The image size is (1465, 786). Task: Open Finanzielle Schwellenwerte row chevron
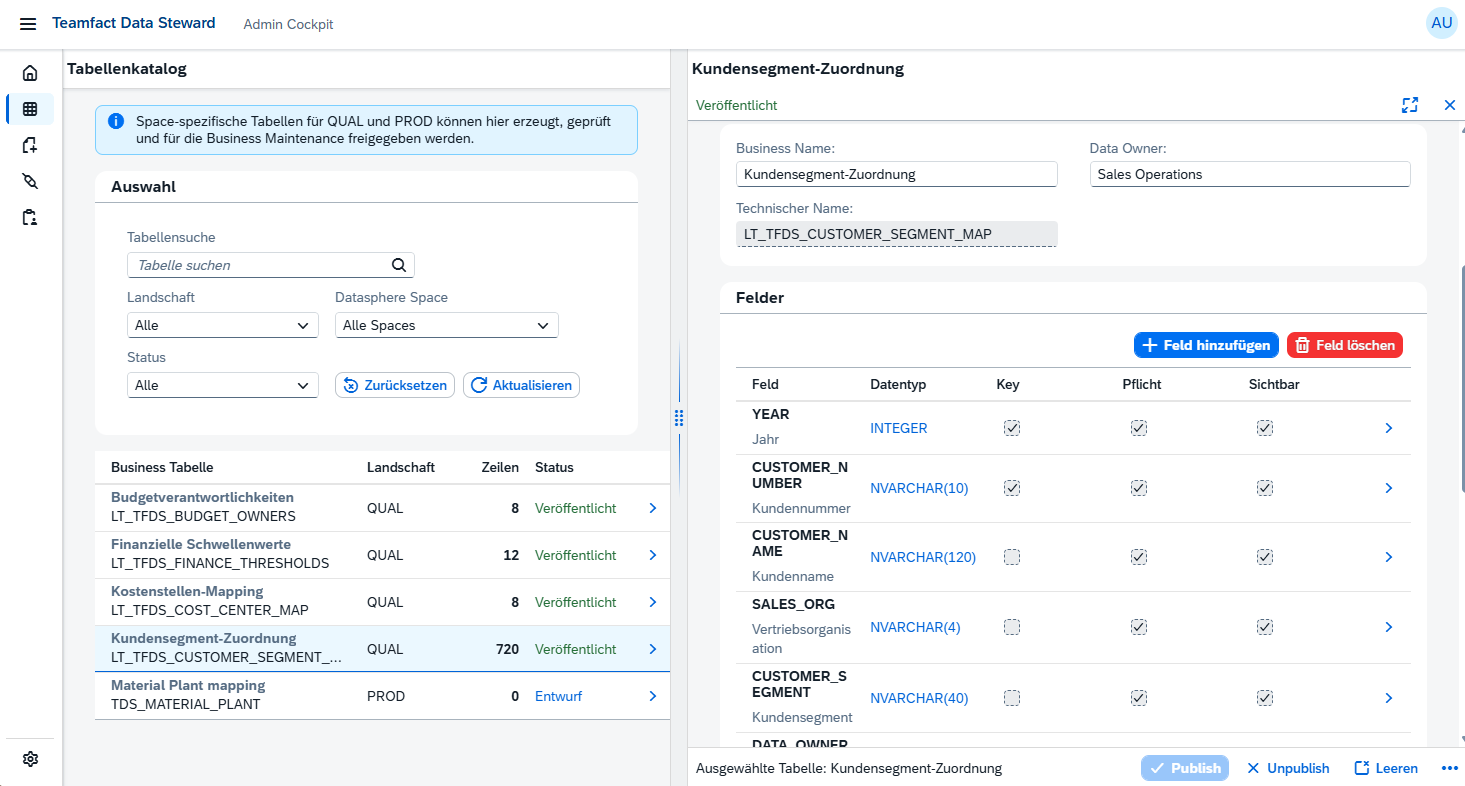pyautogui.click(x=652, y=555)
